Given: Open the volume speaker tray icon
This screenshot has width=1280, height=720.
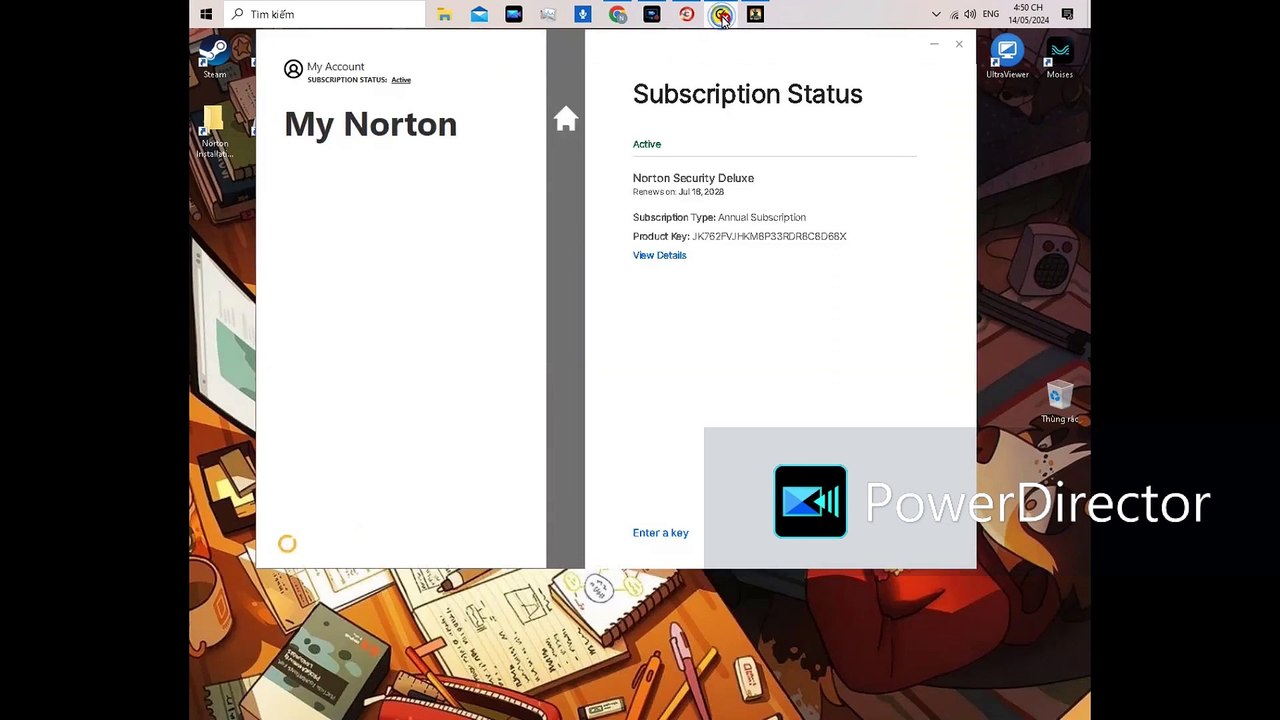Looking at the screenshot, I should point(970,14).
